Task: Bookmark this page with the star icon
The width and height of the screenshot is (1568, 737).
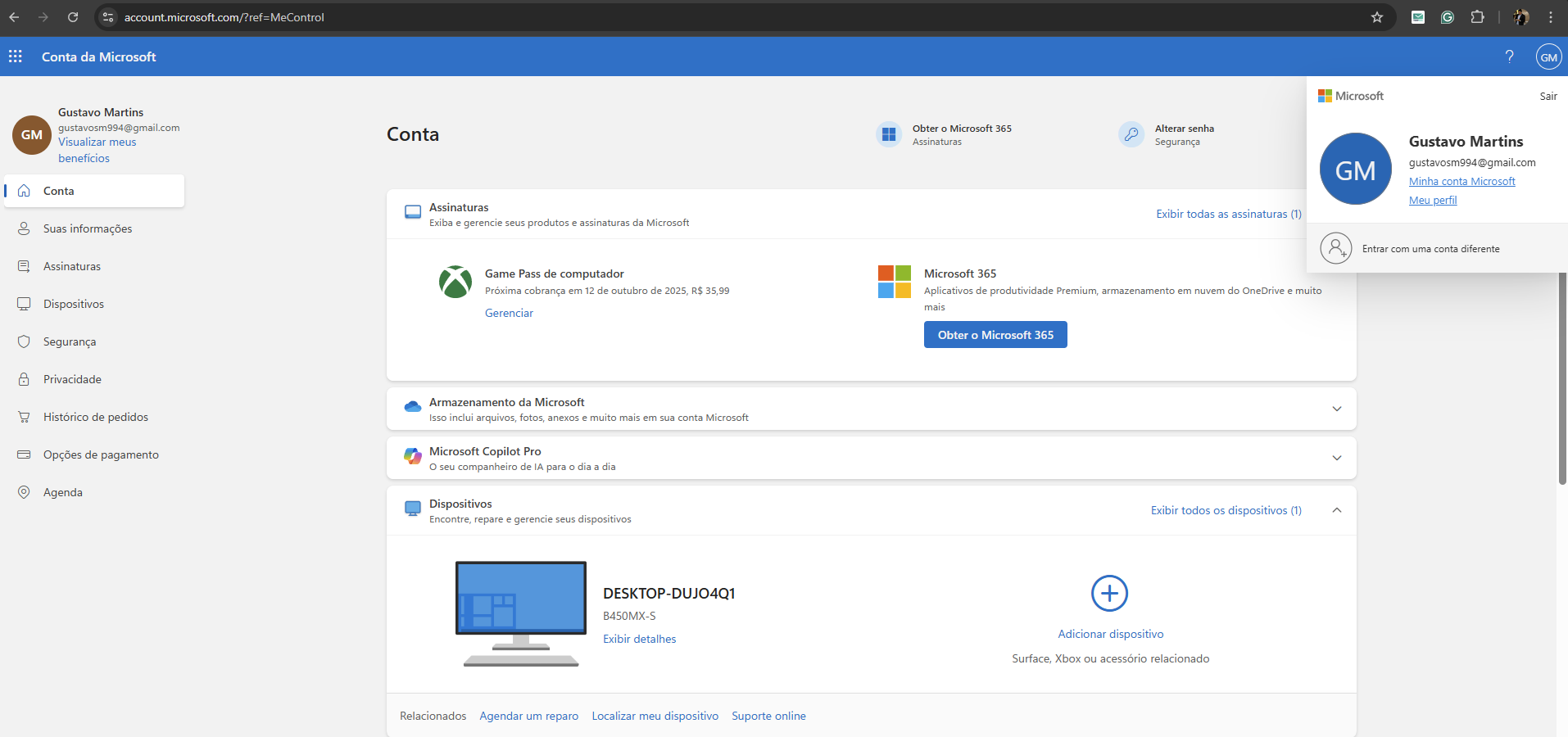Action: pyautogui.click(x=1377, y=17)
